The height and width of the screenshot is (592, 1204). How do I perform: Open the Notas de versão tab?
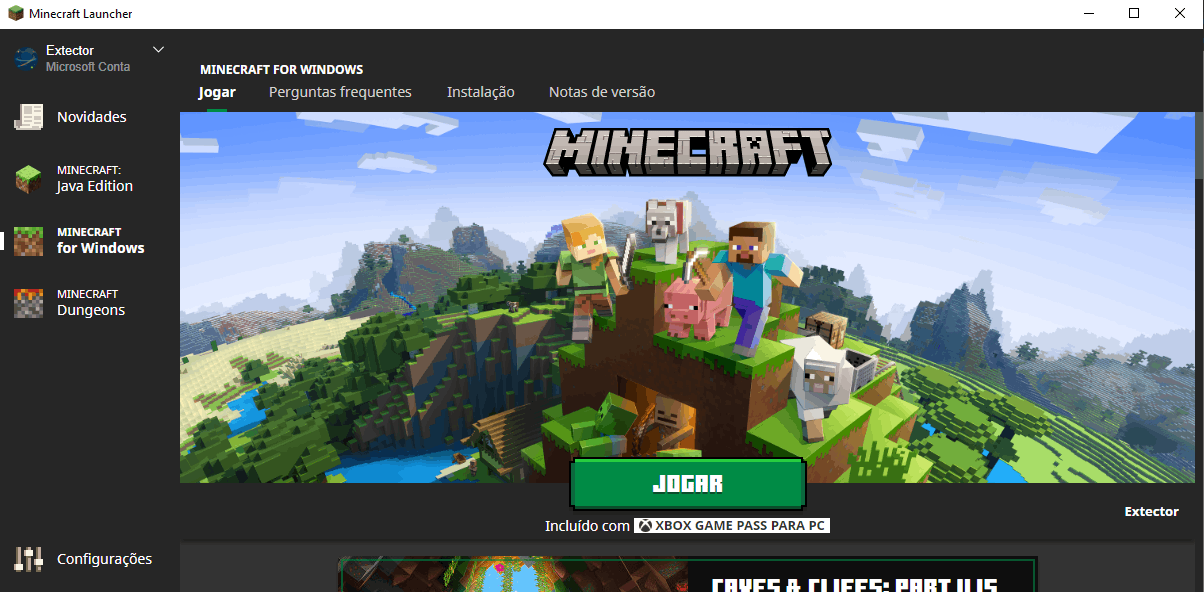click(602, 92)
